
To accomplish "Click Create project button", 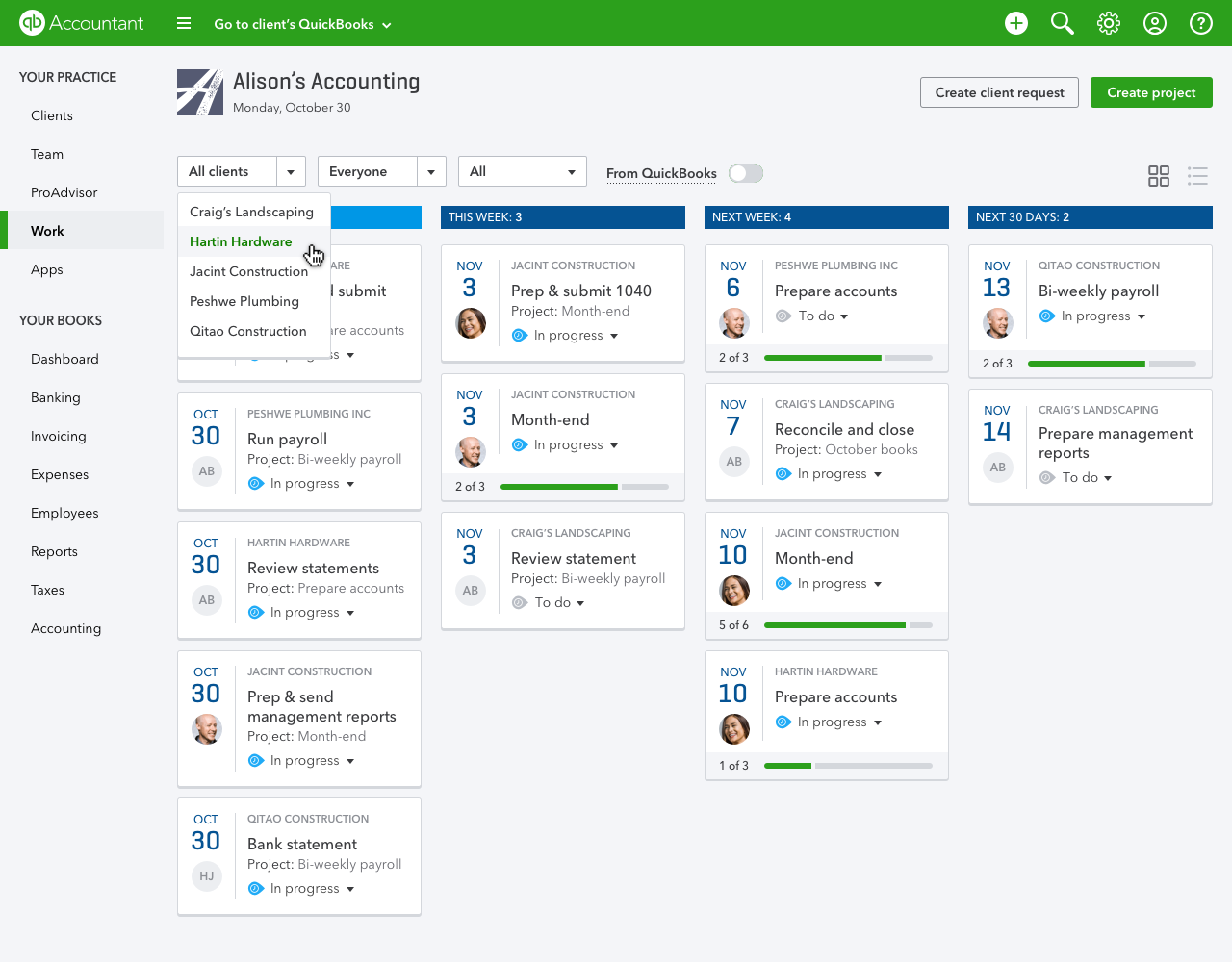I will point(1151,92).
